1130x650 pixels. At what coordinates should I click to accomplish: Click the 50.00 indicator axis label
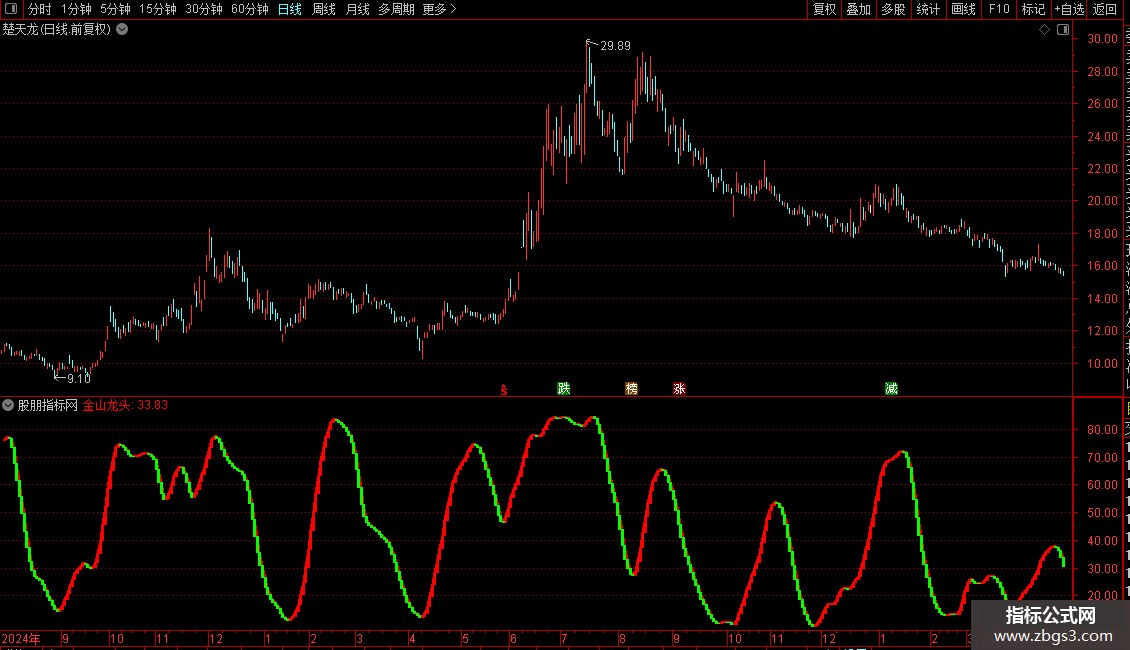point(1103,513)
